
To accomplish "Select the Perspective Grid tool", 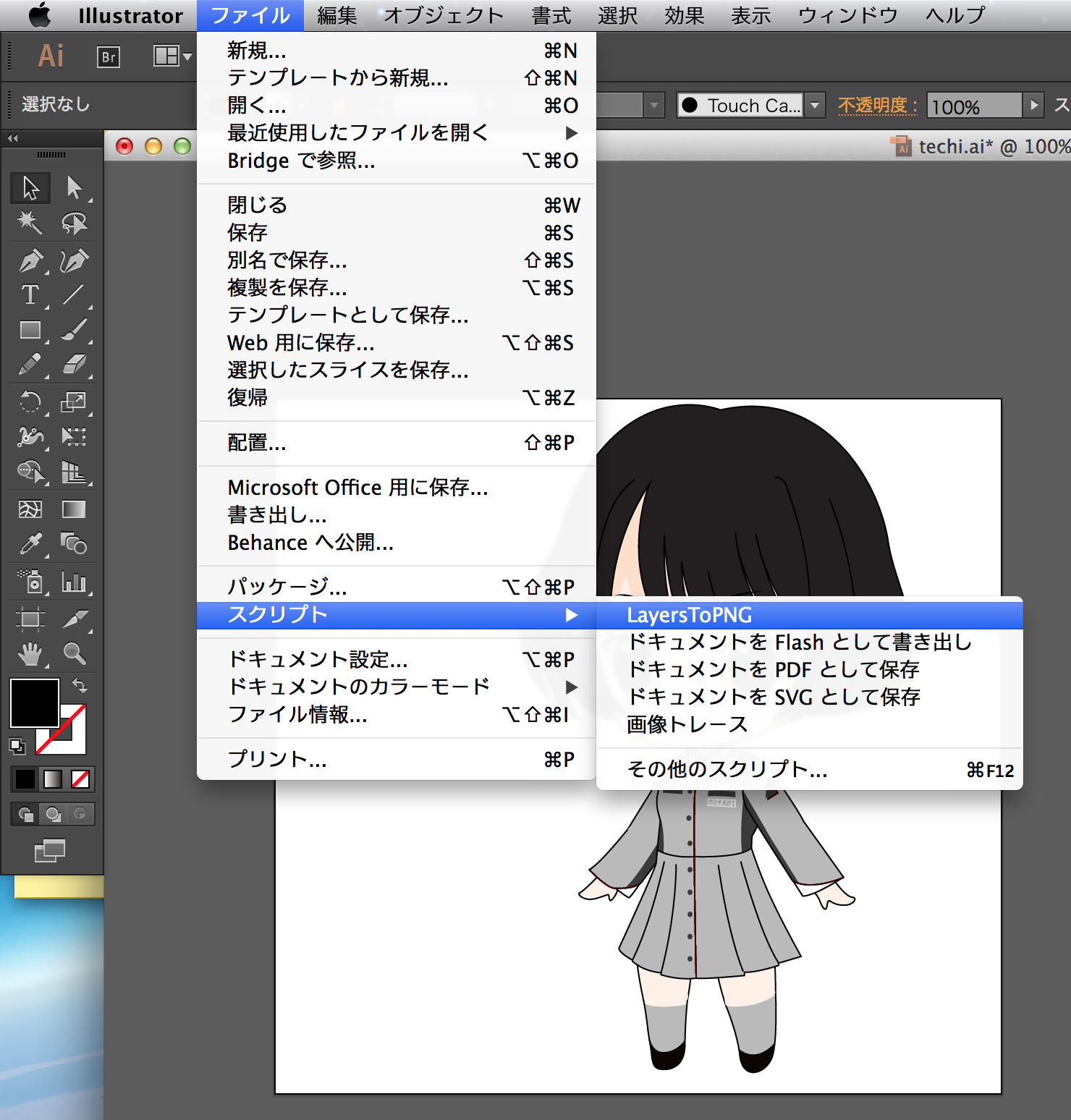I will coord(74,472).
